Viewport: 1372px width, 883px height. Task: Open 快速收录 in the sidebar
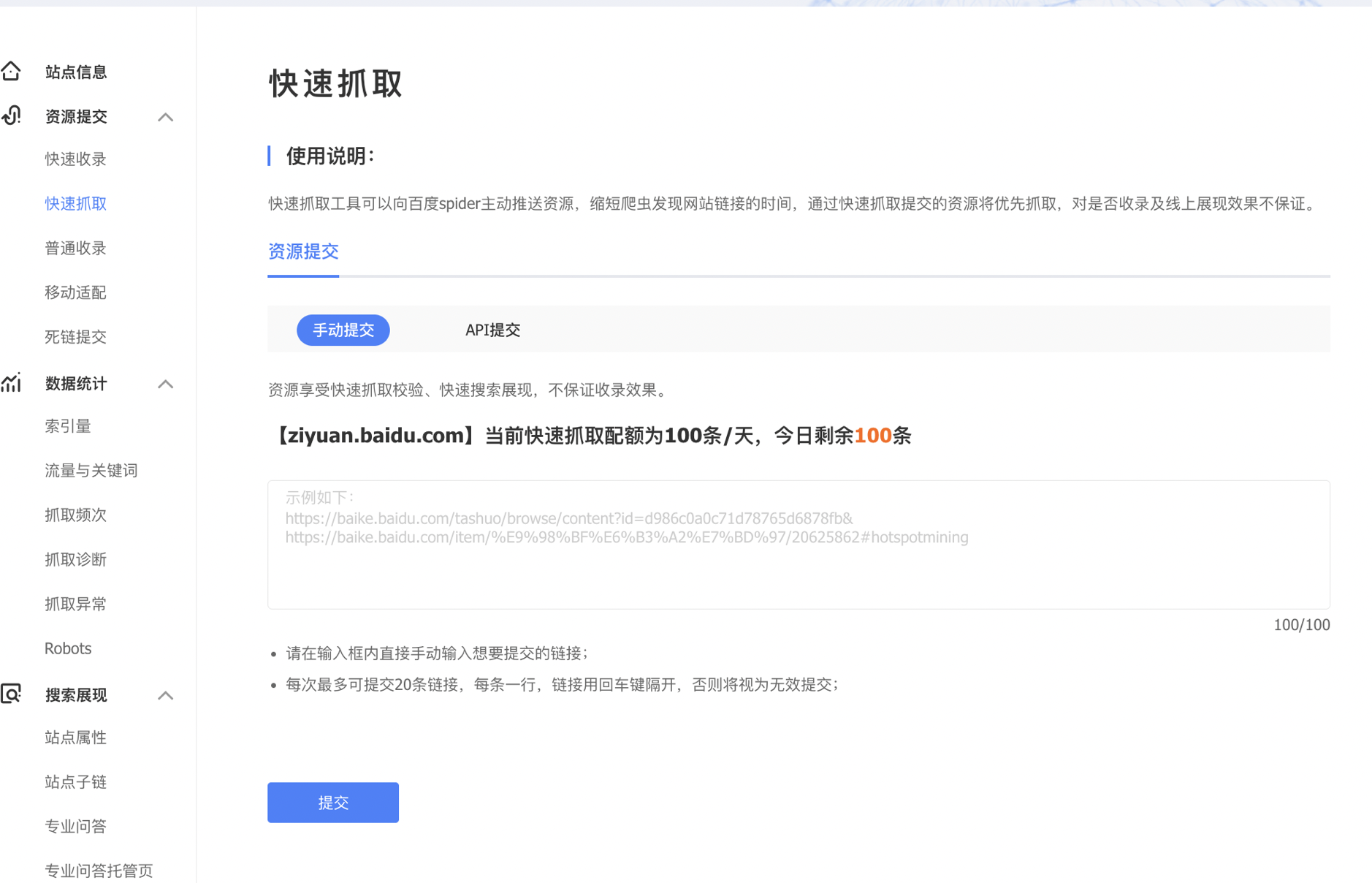pyautogui.click(x=75, y=159)
